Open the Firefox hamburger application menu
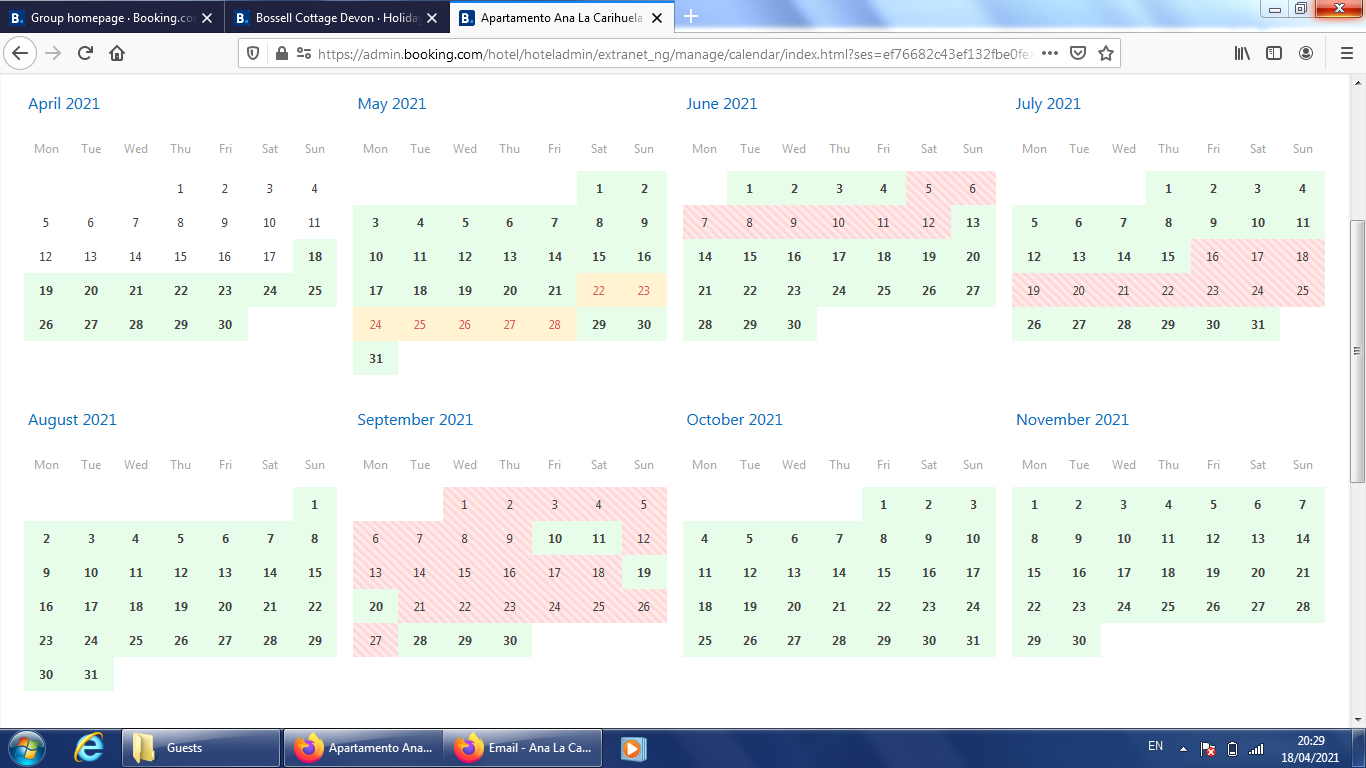Screen dimensions: 1366x768 pyautogui.click(x=1346, y=54)
